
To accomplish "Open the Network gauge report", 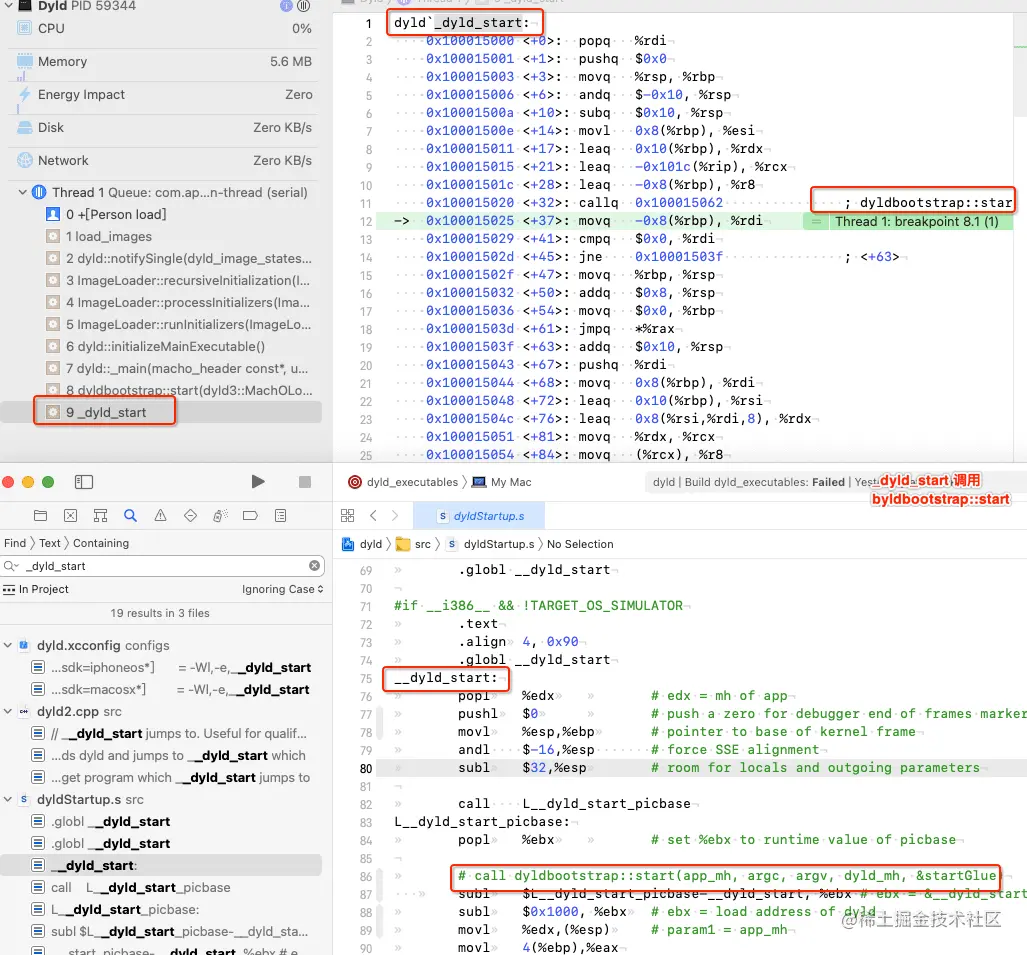I will [164, 160].
